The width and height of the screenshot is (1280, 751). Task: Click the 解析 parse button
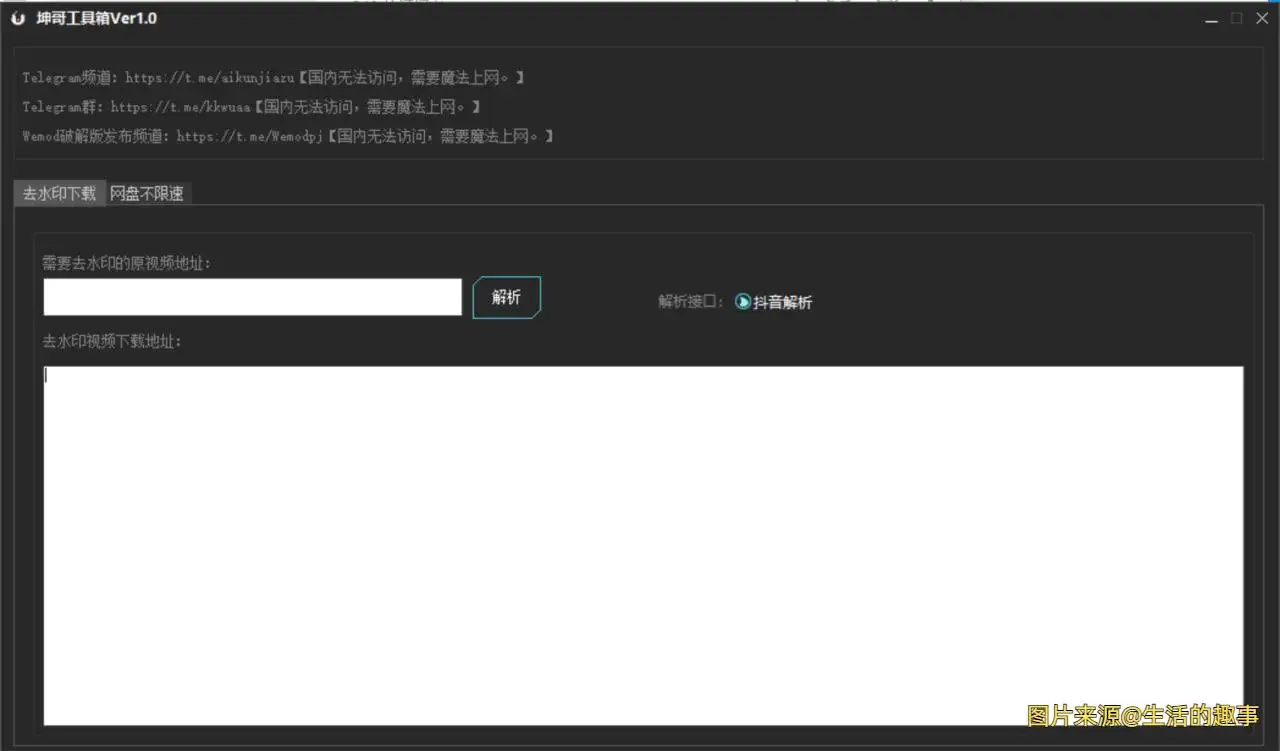[x=506, y=297]
